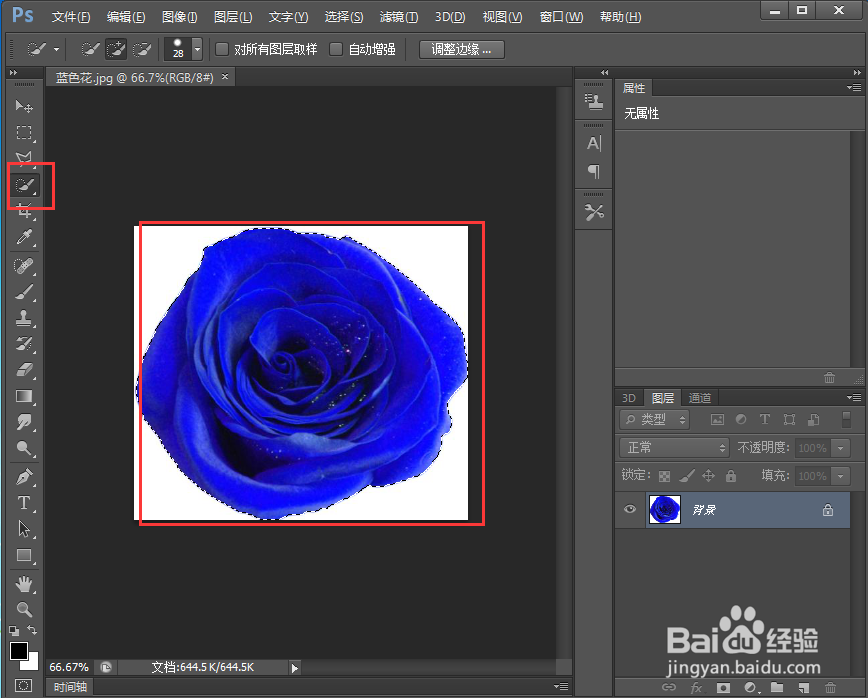Toggle lock image pixels brush icon
This screenshot has width=868, height=698.
686,475
